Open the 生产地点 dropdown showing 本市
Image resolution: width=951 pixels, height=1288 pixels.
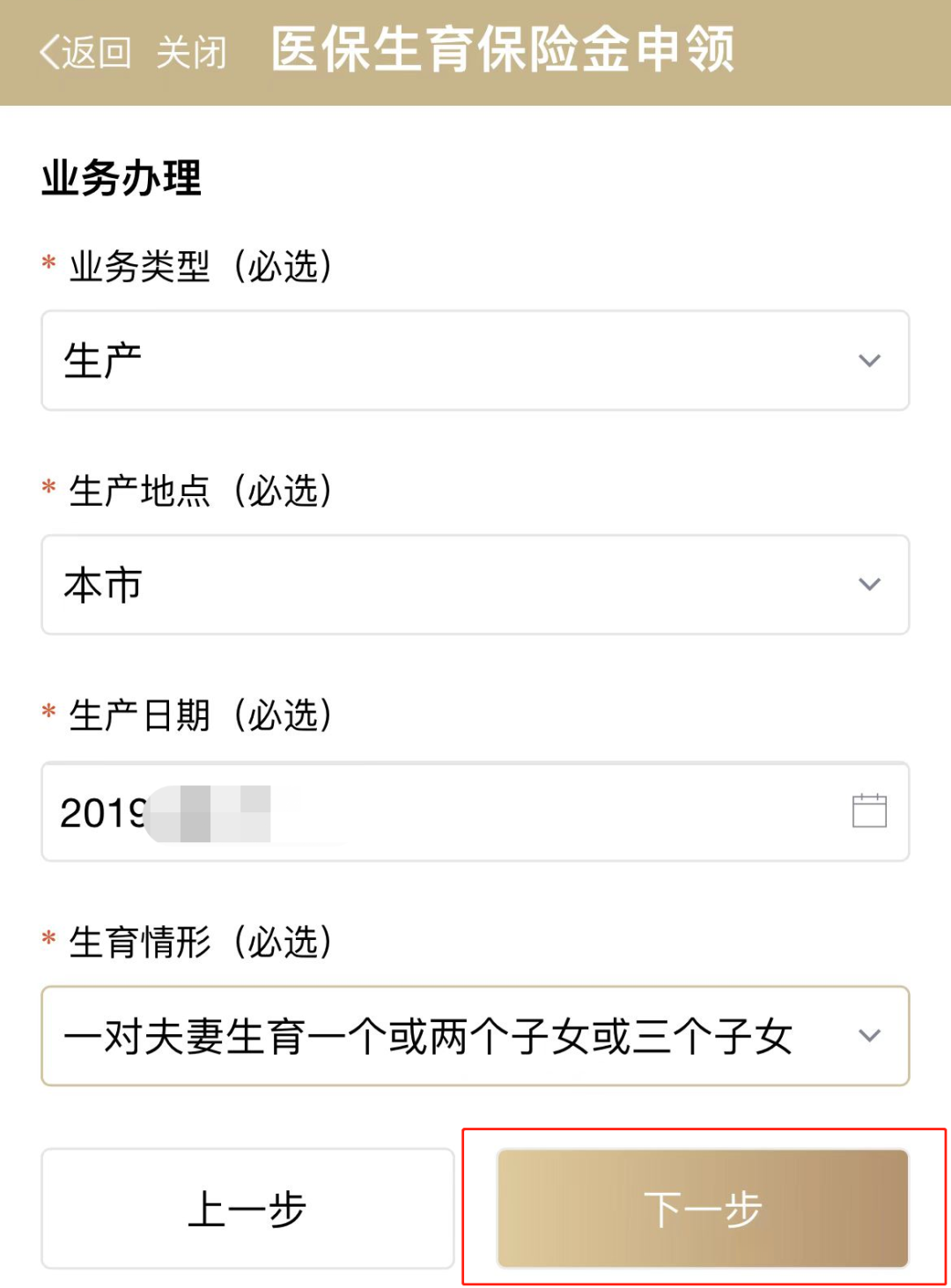pyautogui.click(x=440, y=584)
